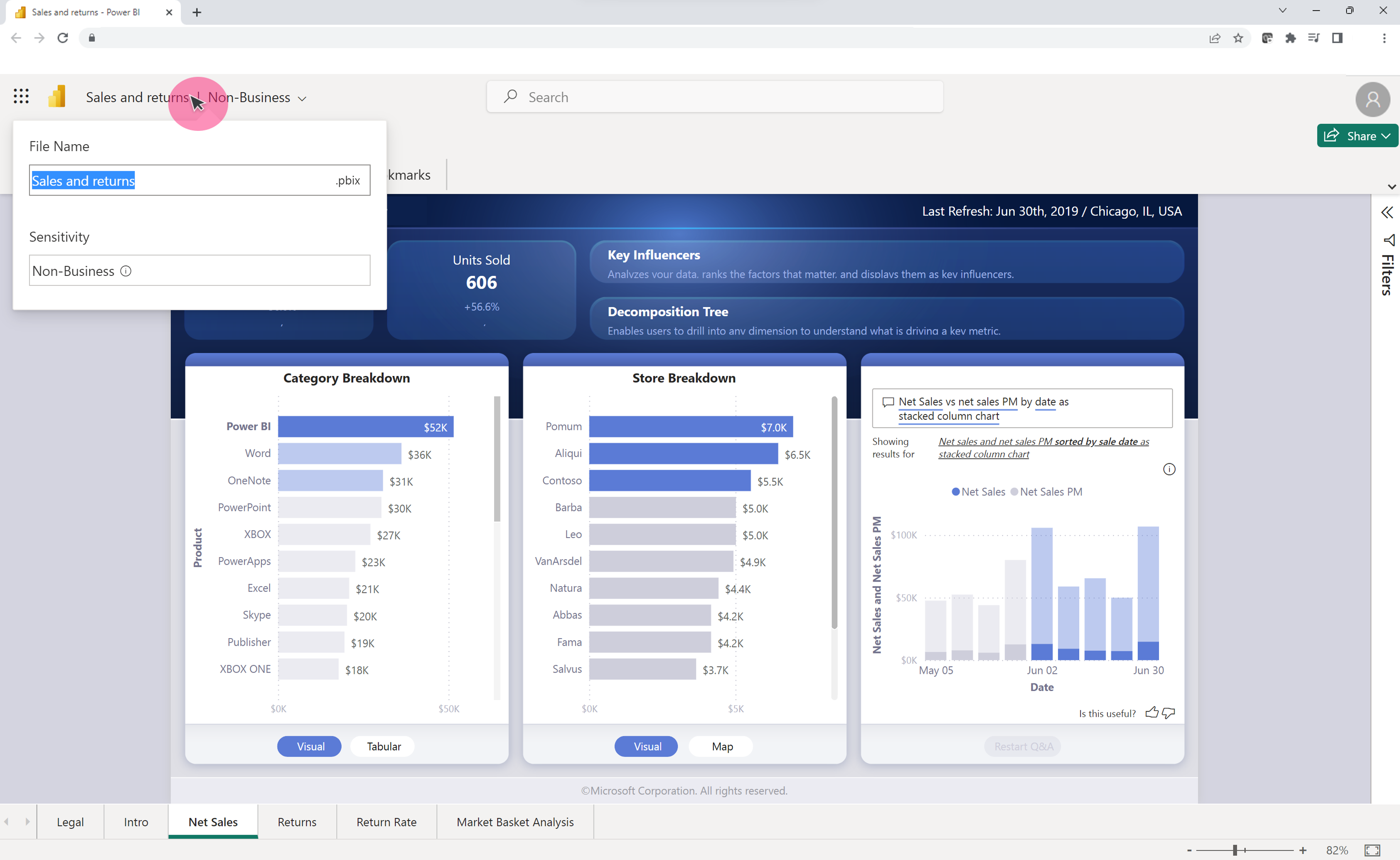Select the Power BI $52K bar
Image resolution: width=1400 pixels, height=860 pixels.
coord(365,427)
